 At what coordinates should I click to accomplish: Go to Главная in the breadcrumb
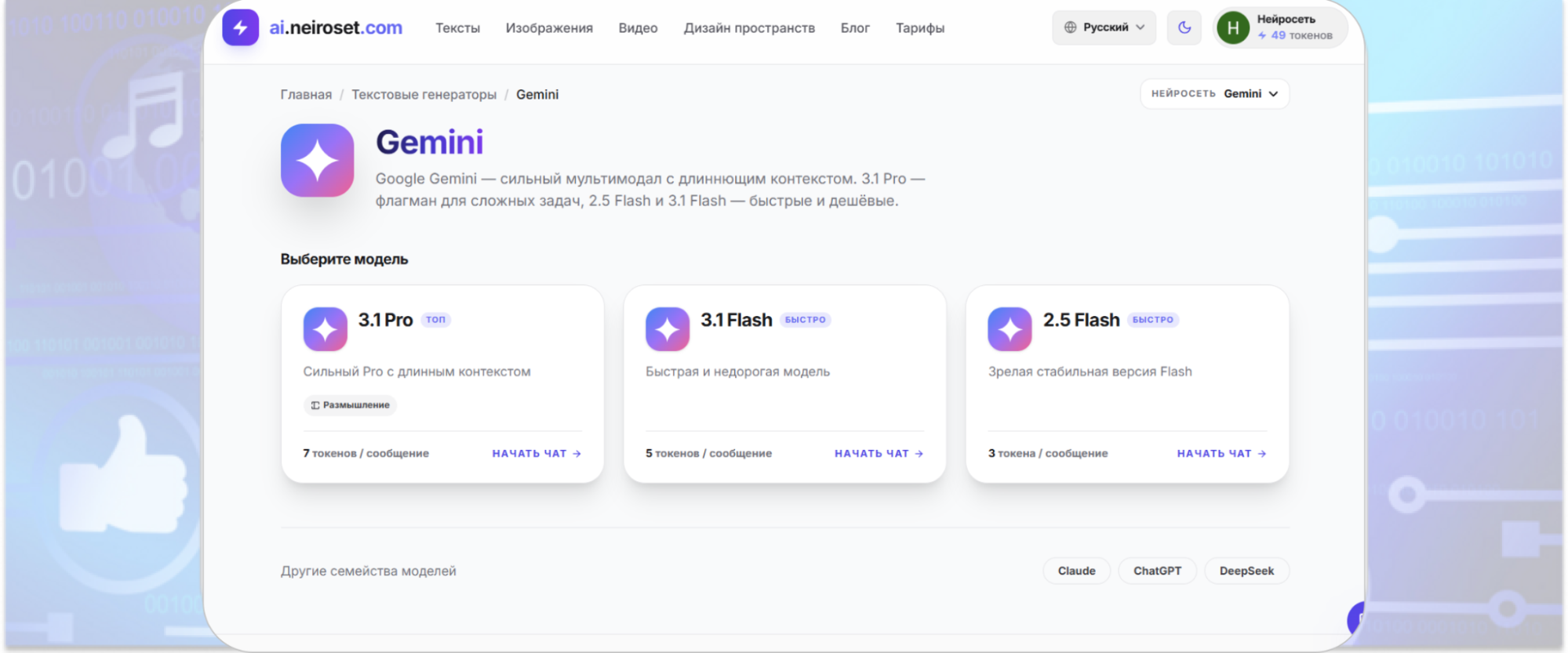(306, 94)
